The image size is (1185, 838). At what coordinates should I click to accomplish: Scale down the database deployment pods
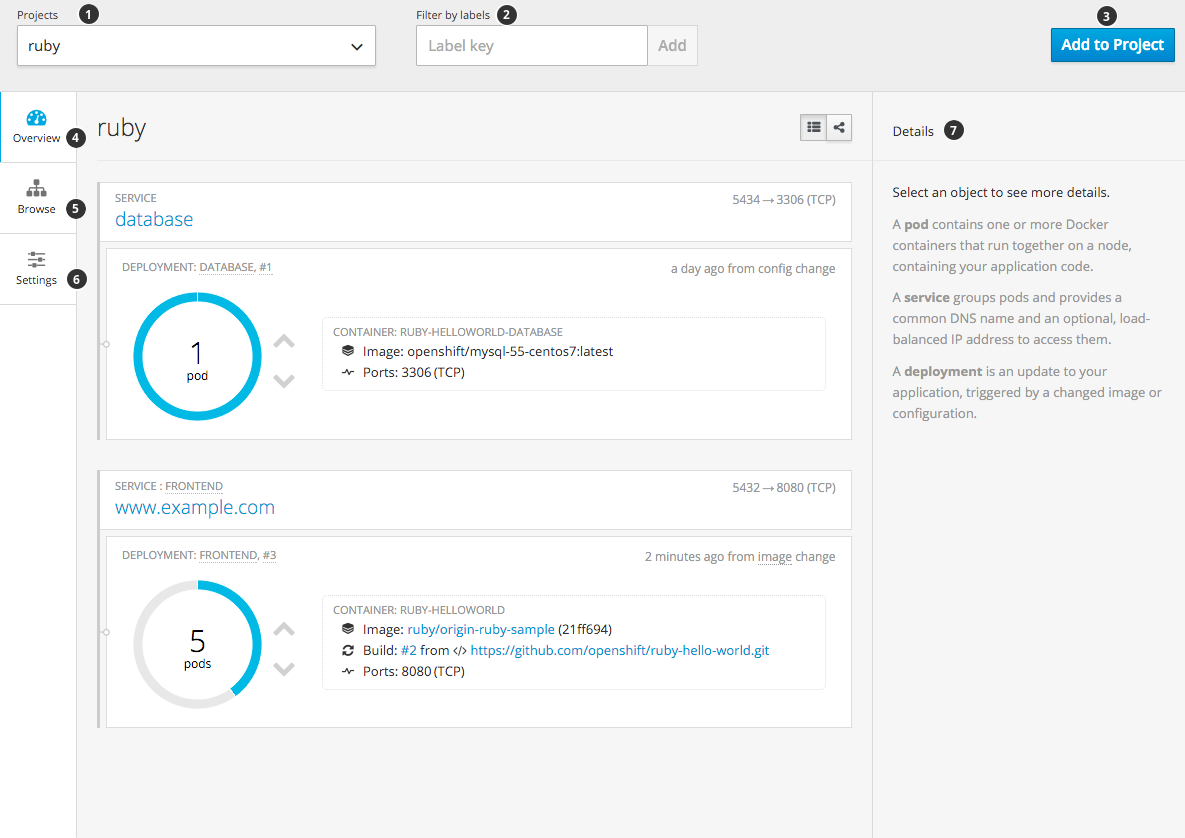click(x=284, y=381)
